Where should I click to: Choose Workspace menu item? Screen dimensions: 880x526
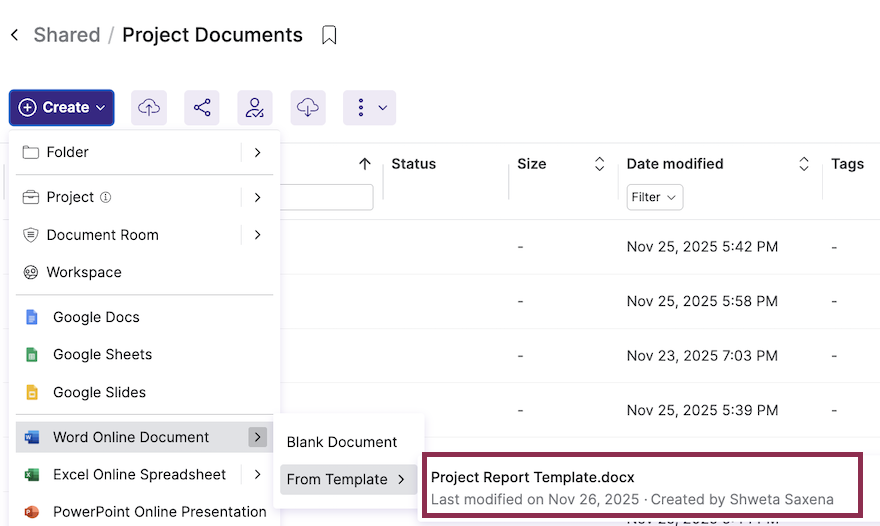click(x=144, y=272)
